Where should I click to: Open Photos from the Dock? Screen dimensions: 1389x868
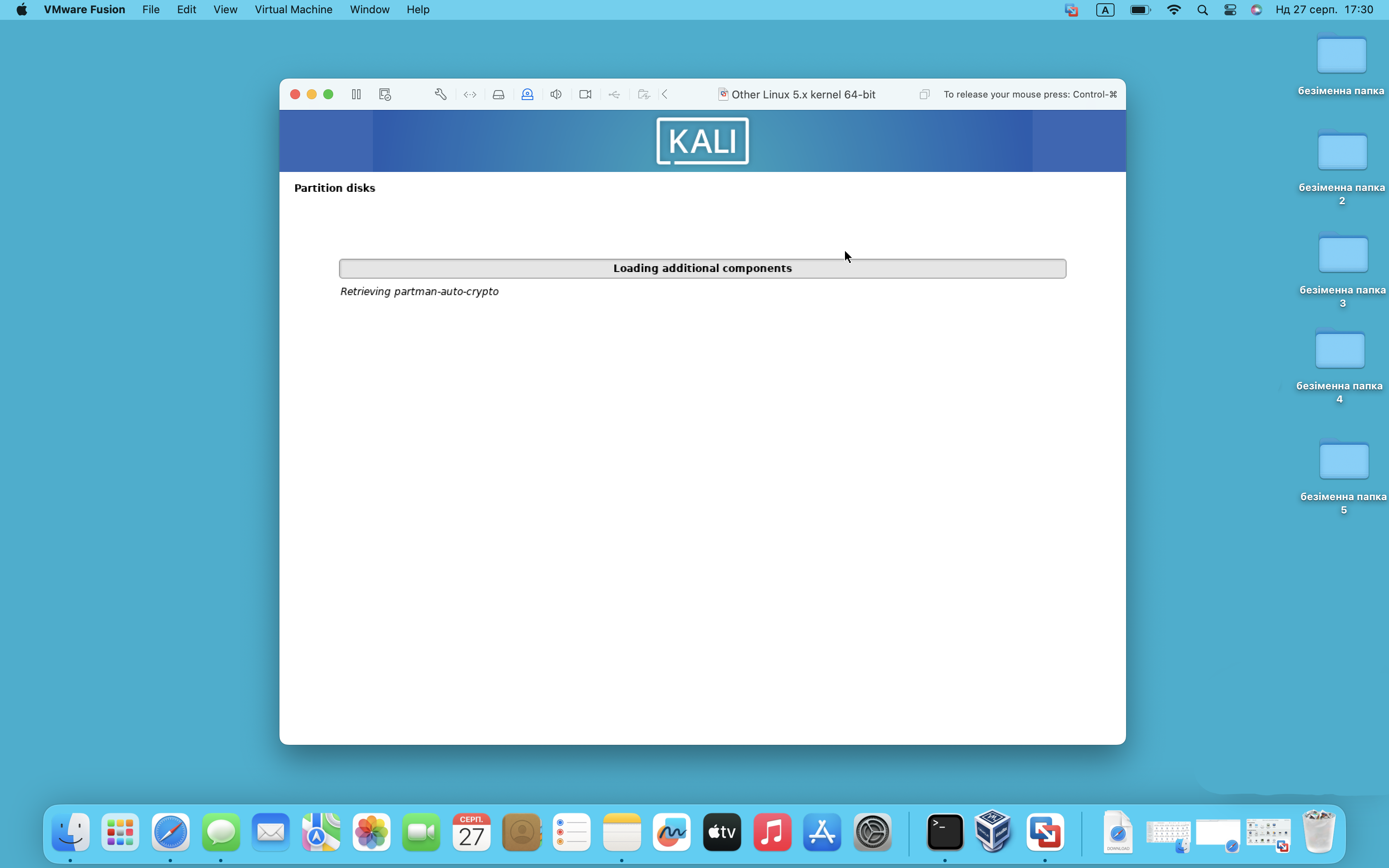(x=371, y=832)
